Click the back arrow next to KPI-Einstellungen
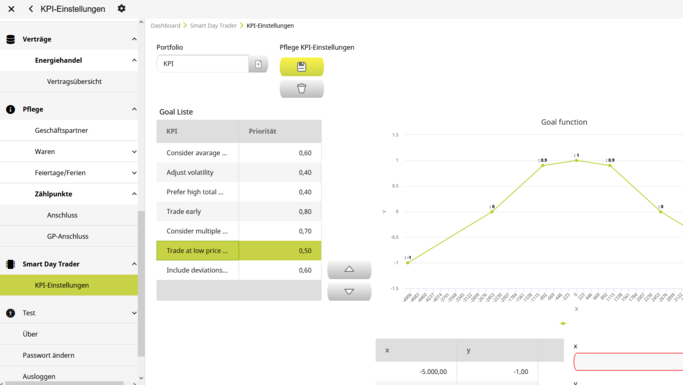The width and height of the screenshot is (683, 385). 30,9
